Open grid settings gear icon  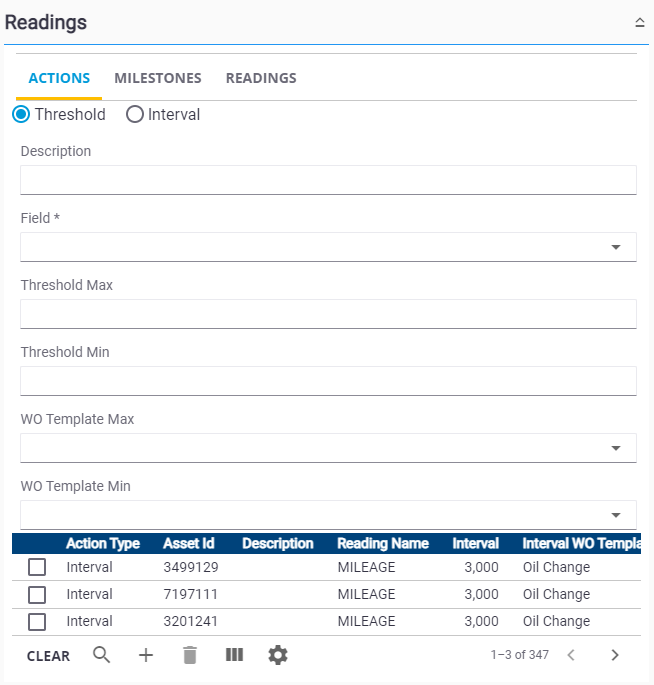pos(278,655)
